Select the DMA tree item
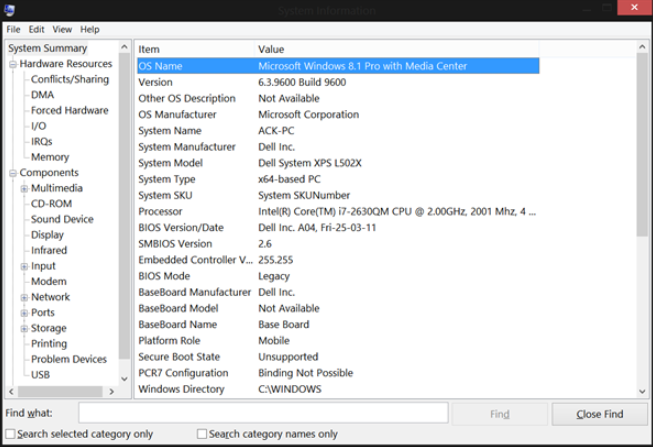Viewport: 653px width, 447px height. tap(42, 95)
